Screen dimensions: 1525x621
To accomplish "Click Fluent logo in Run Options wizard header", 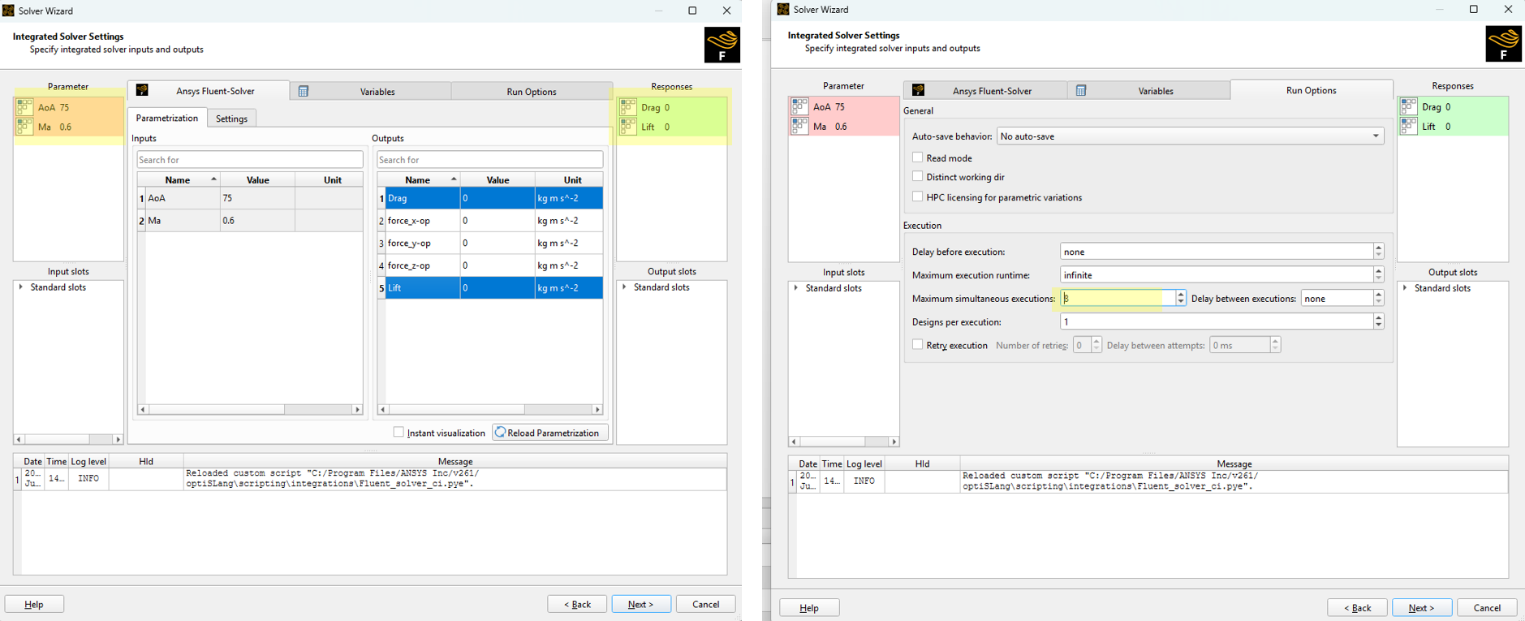I will tap(1503, 45).
